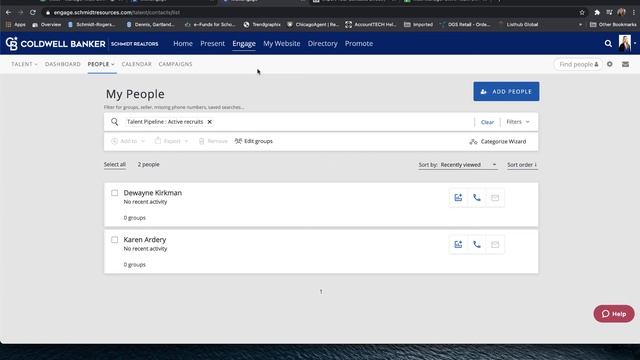The image size is (640, 360).
Task: Open the settings gear icon
Action: 609,64
